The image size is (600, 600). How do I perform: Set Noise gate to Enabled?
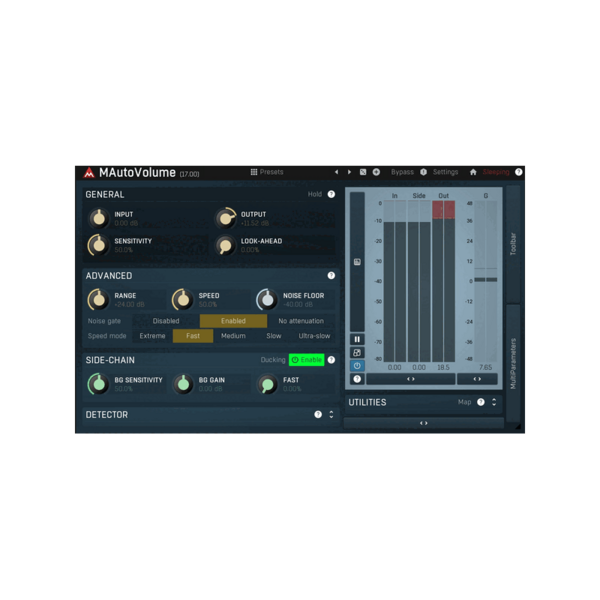click(233, 321)
